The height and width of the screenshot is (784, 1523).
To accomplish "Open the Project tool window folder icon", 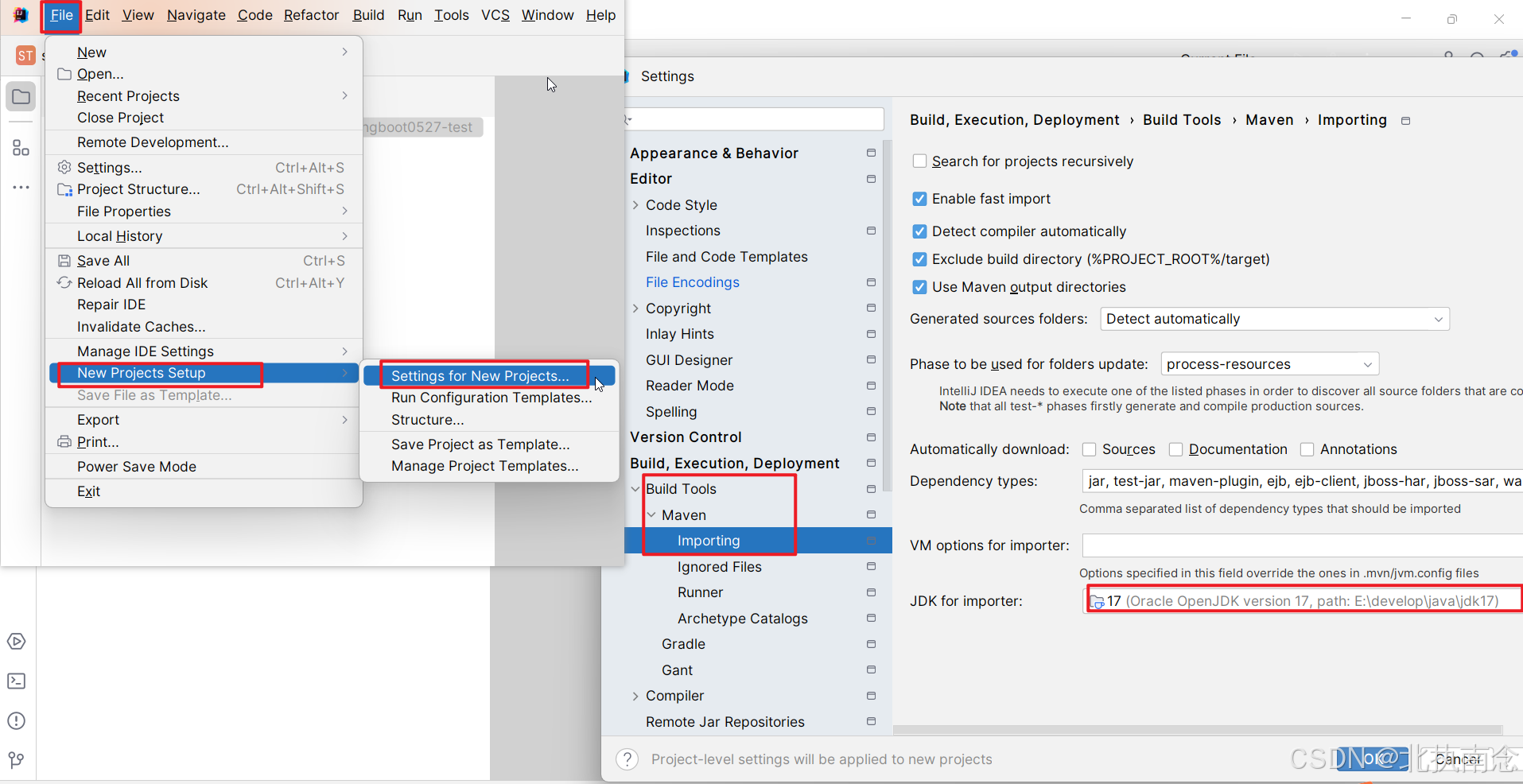I will point(21,97).
